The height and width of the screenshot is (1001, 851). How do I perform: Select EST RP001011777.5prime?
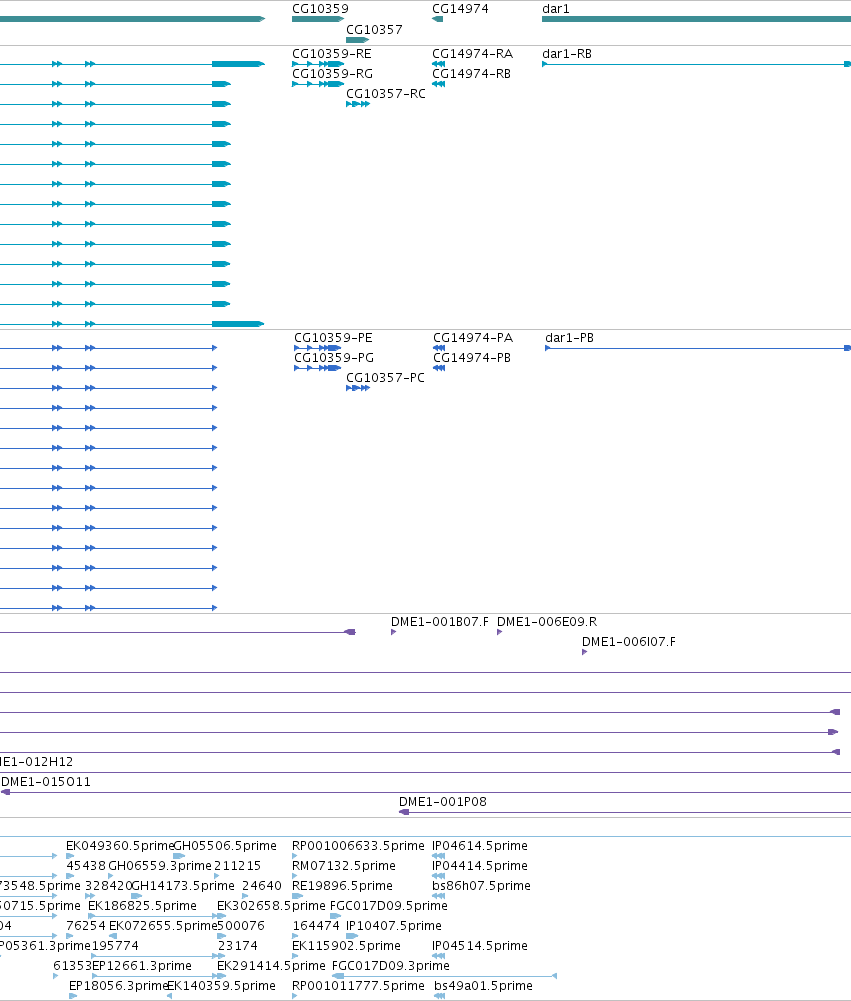pyautogui.click(x=358, y=986)
